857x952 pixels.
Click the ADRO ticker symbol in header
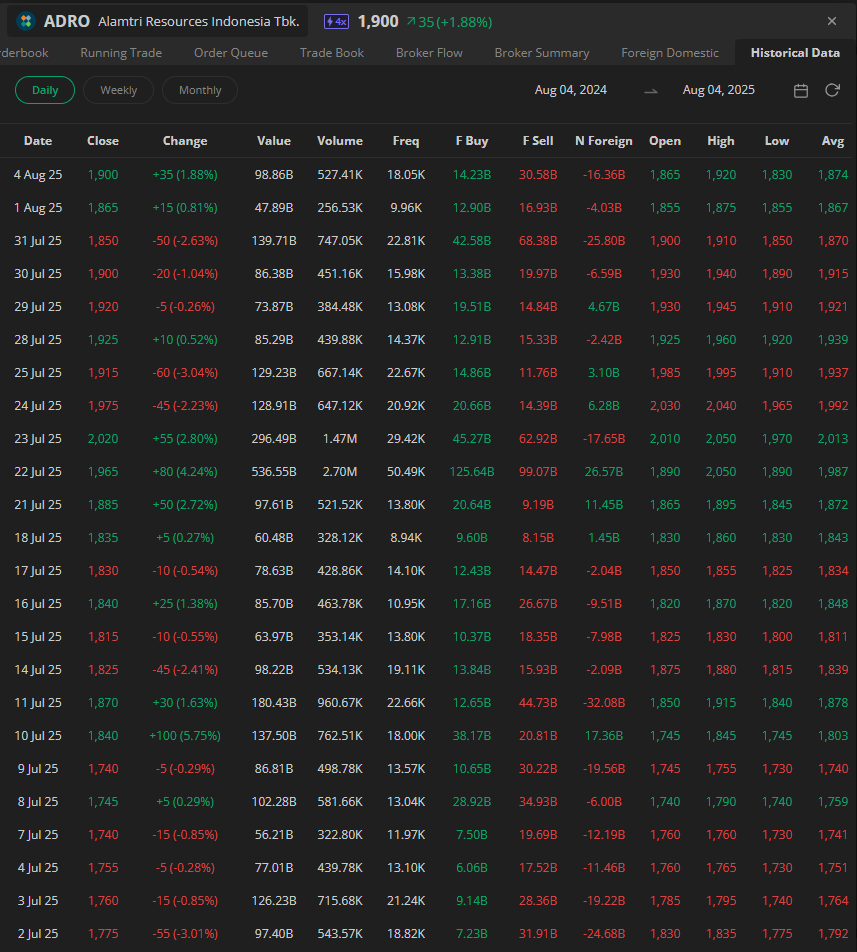[67, 21]
